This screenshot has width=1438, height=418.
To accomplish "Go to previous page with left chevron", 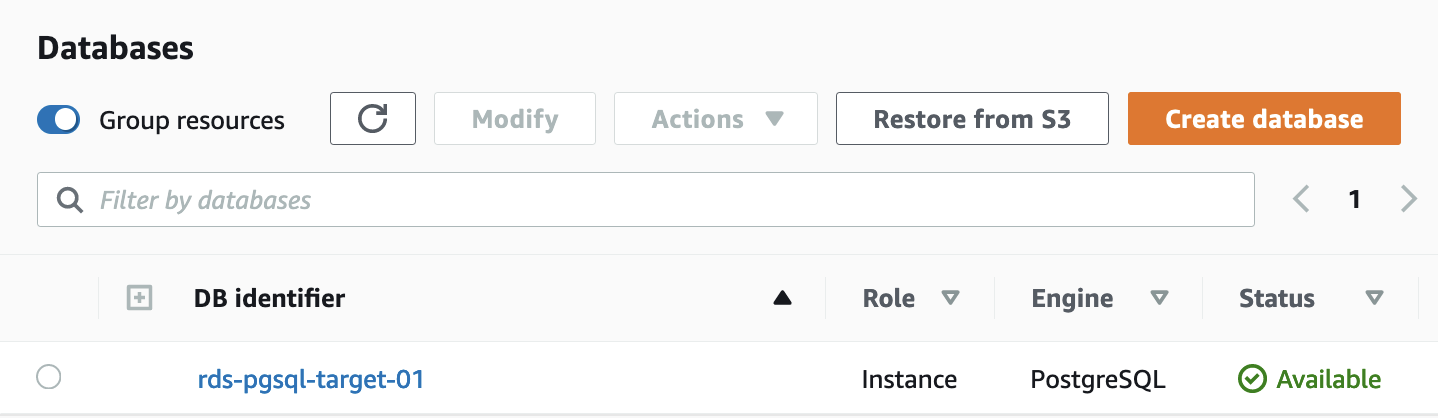I will click(x=1300, y=199).
